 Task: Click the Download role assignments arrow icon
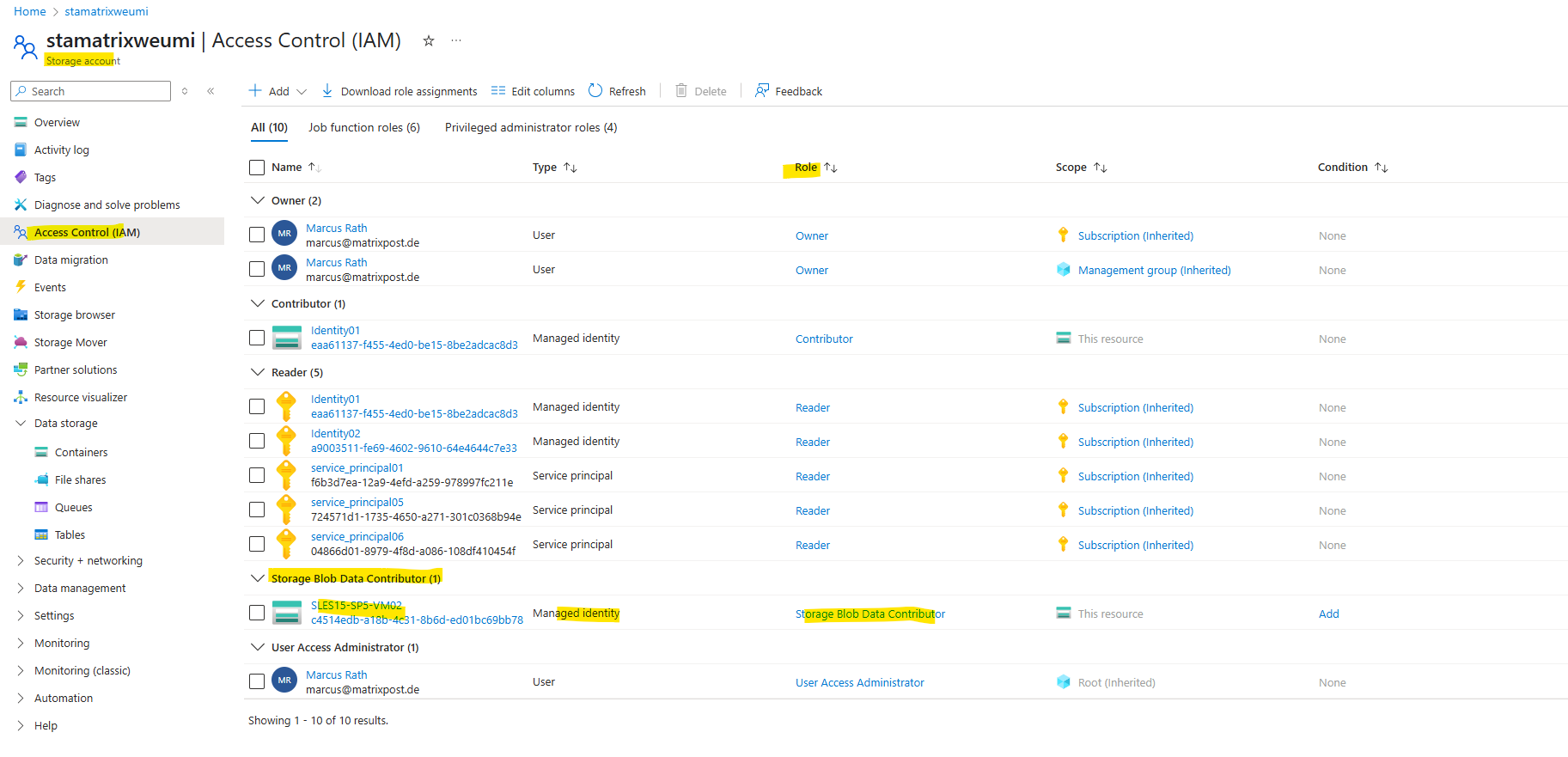tap(327, 91)
